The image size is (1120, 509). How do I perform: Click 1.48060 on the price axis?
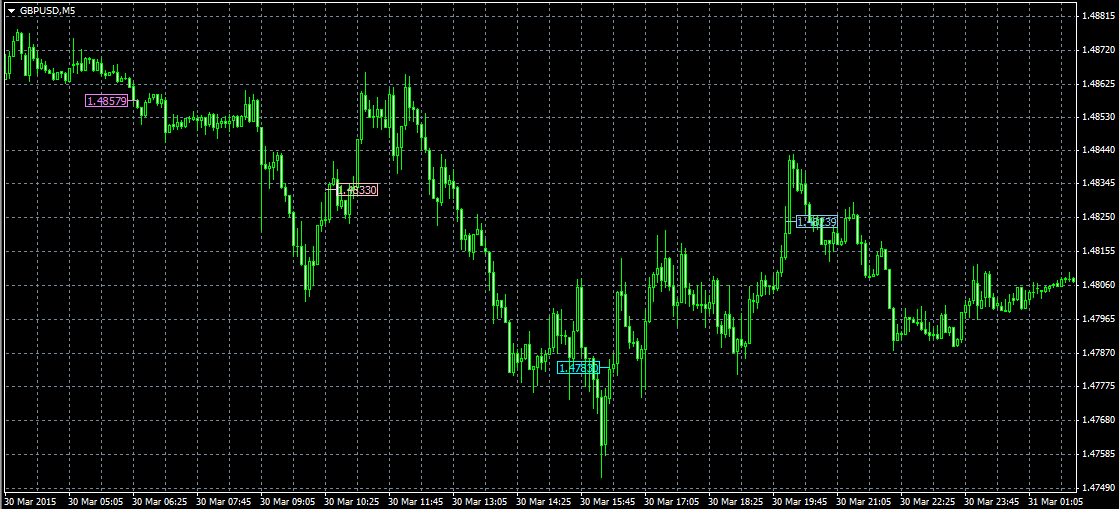(1099, 285)
